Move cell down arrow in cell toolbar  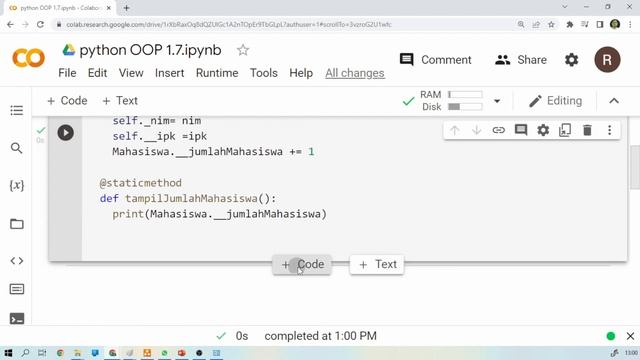click(x=476, y=130)
